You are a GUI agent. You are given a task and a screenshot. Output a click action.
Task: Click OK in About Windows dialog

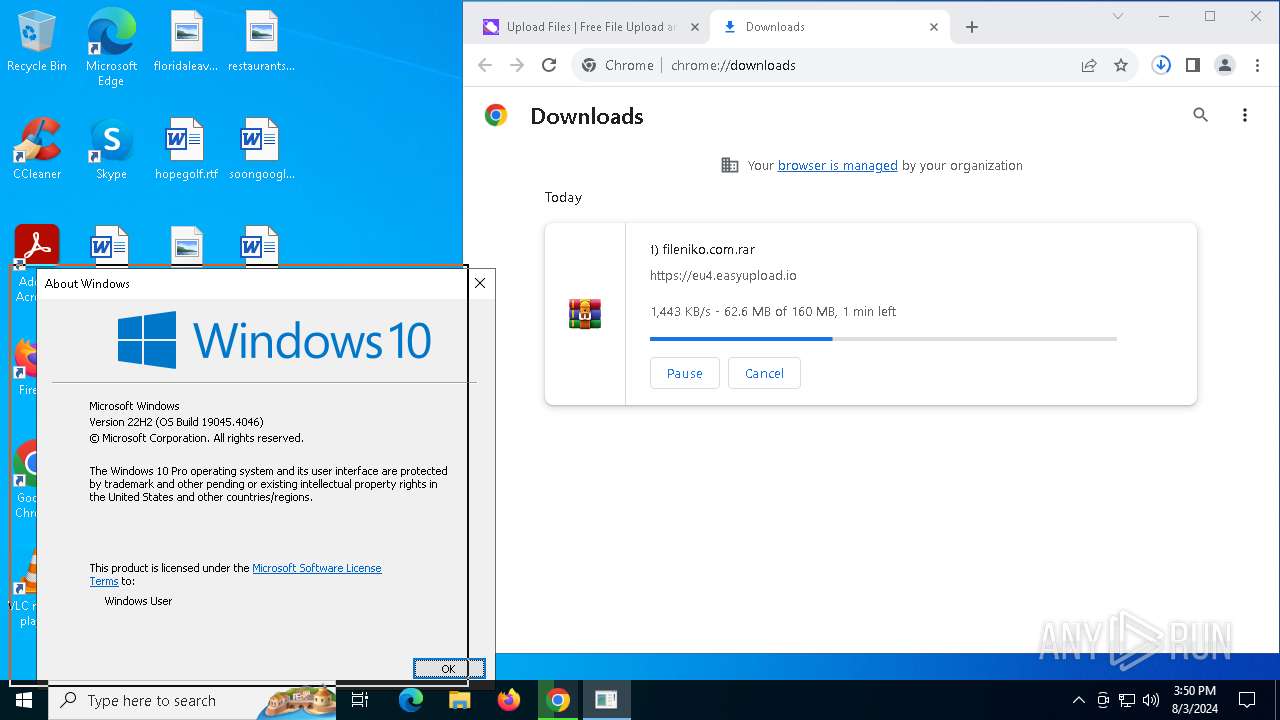coord(448,669)
